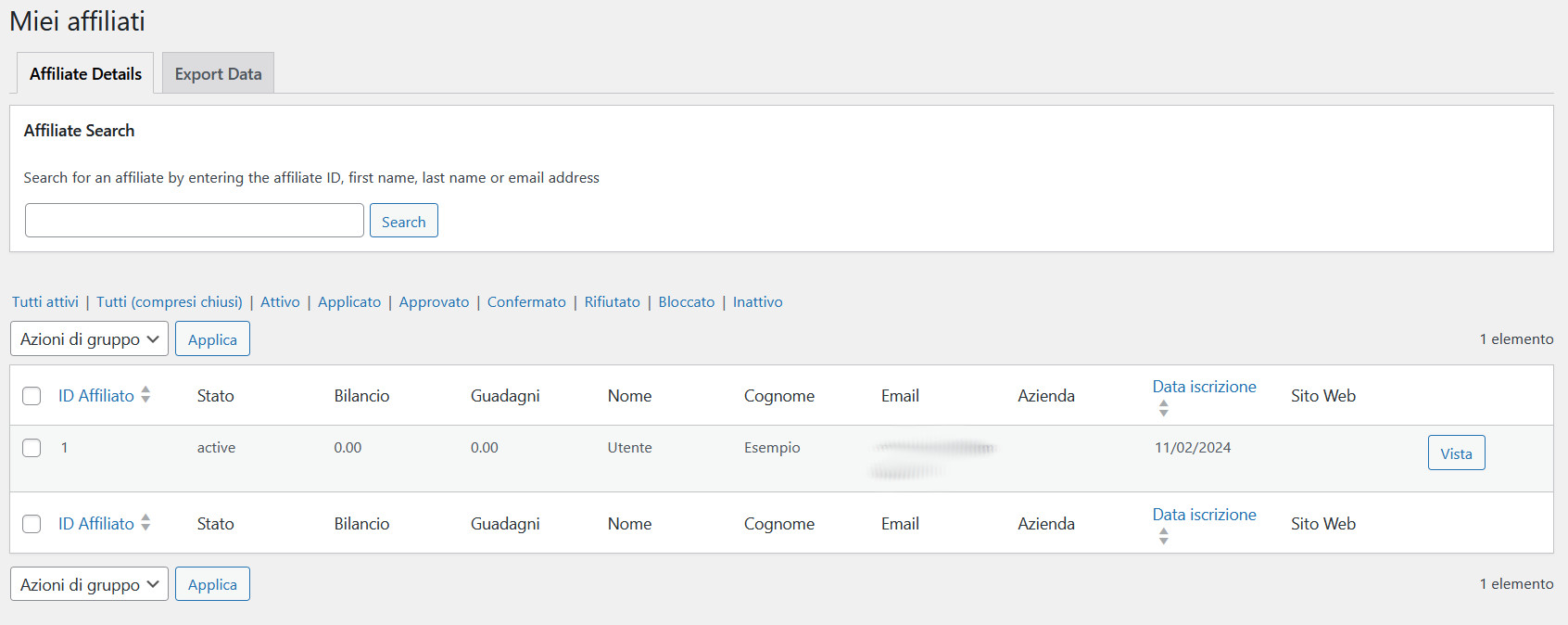Click the footer ID Affiliato sort arrows icon
The height and width of the screenshot is (625, 1568).
145,523
